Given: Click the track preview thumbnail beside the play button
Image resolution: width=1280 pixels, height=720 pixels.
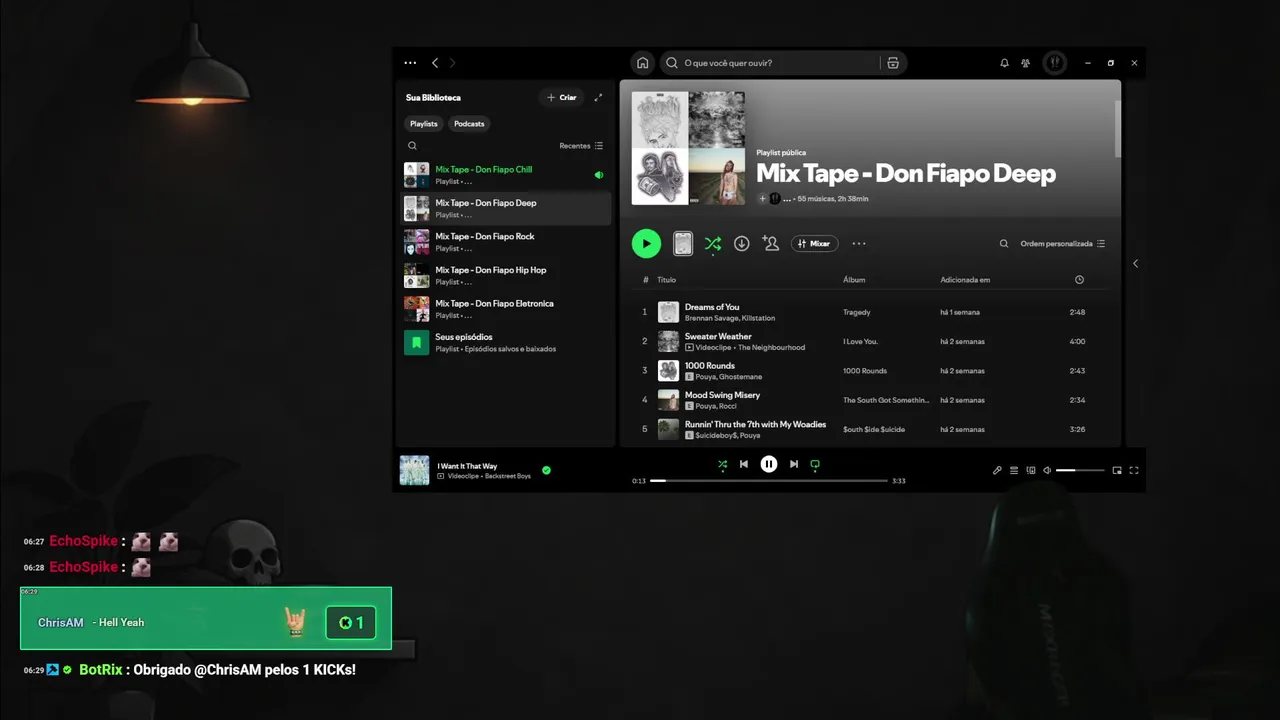Looking at the screenshot, I should coord(683,243).
